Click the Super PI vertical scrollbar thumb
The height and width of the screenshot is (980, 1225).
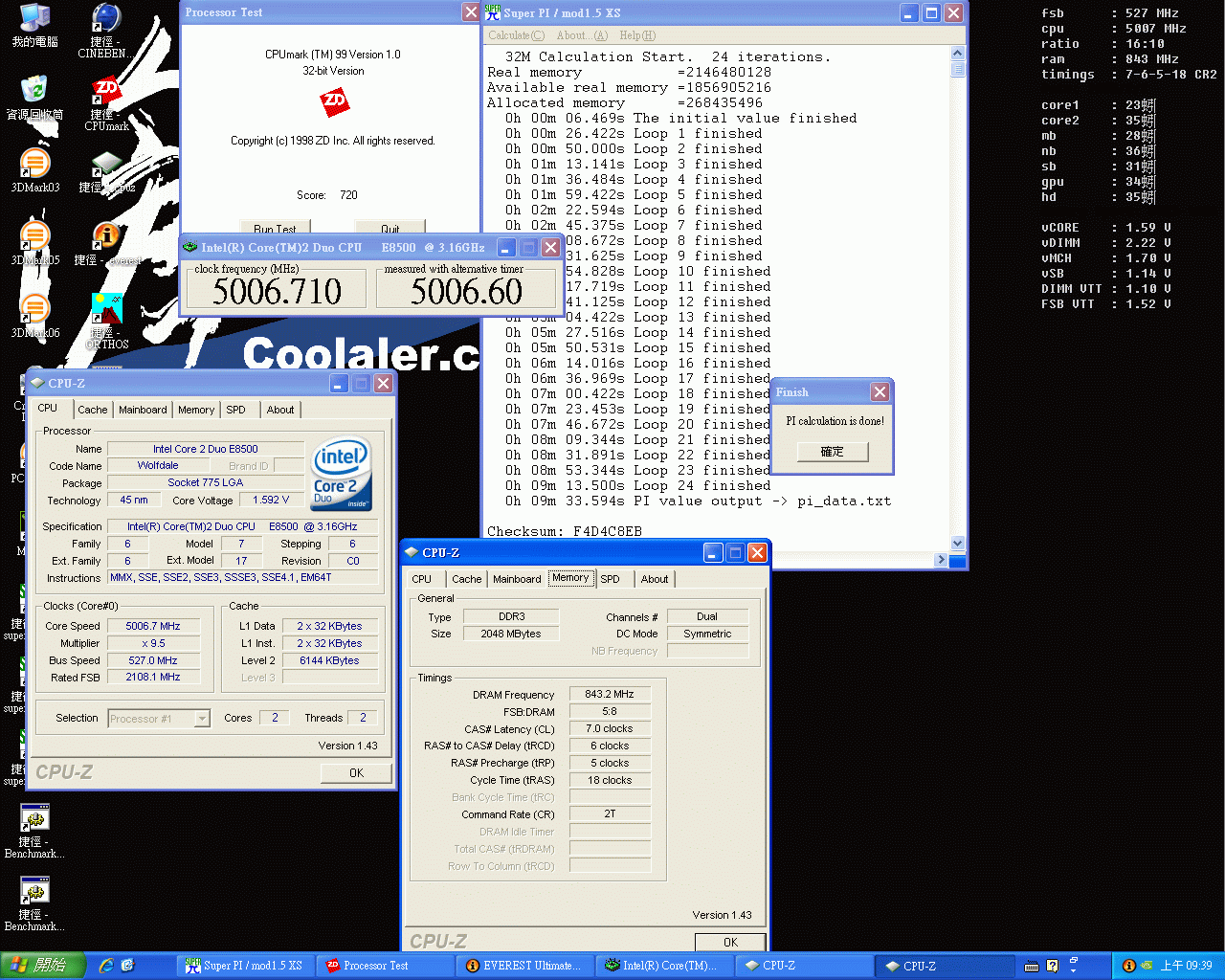(958, 69)
